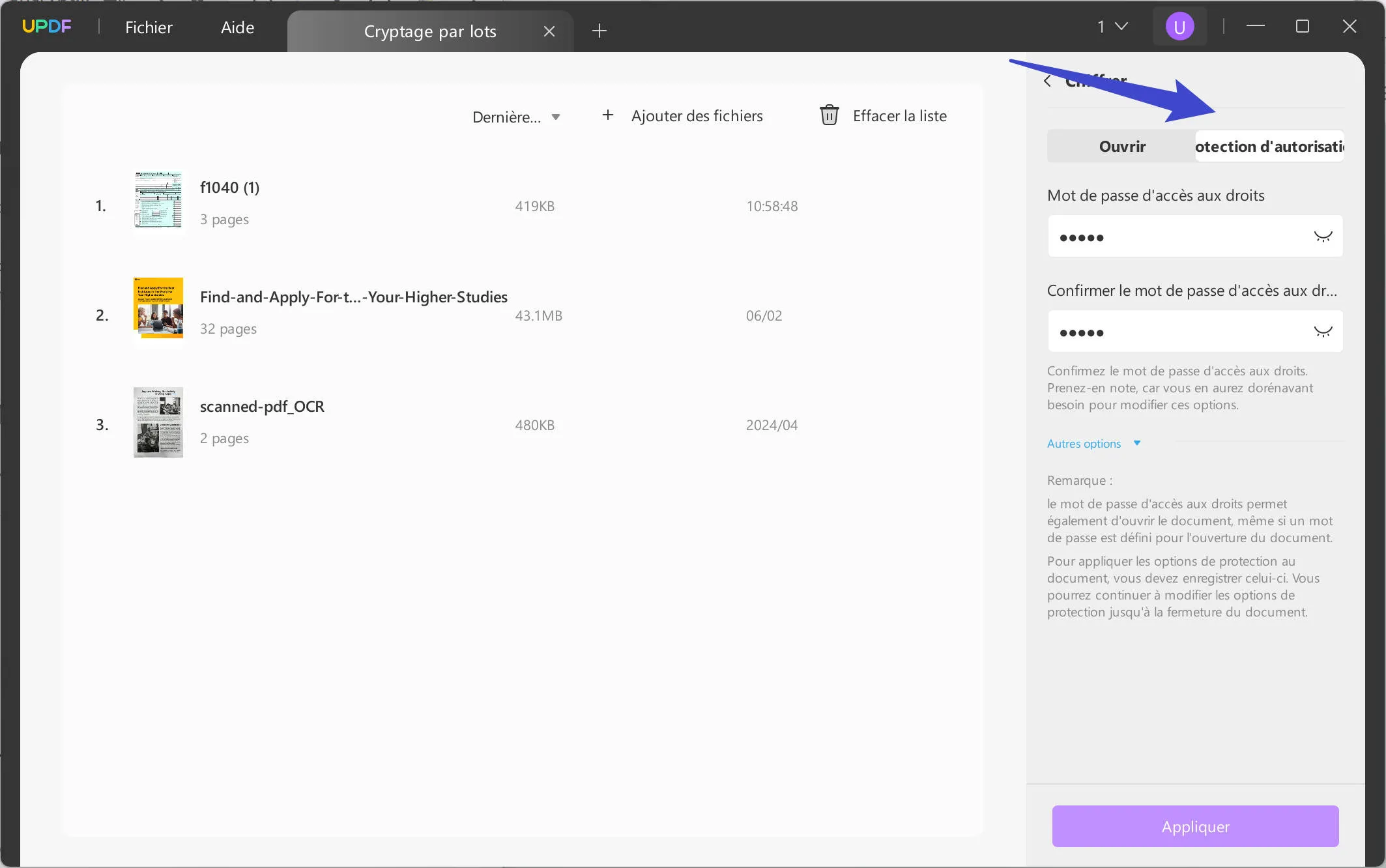This screenshot has width=1386, height=868.
Task: Close the Cryptage par lots tab
Action: point(549,31)
